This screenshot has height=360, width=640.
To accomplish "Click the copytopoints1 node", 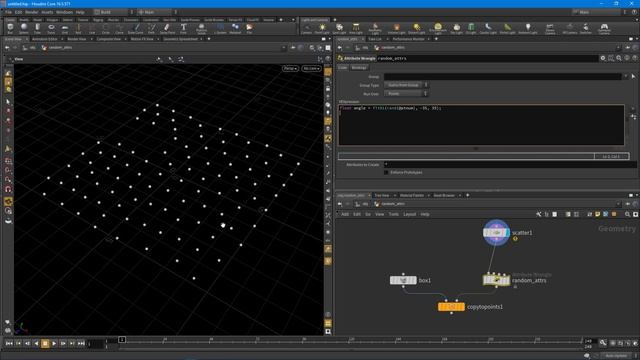I will 451,307.
